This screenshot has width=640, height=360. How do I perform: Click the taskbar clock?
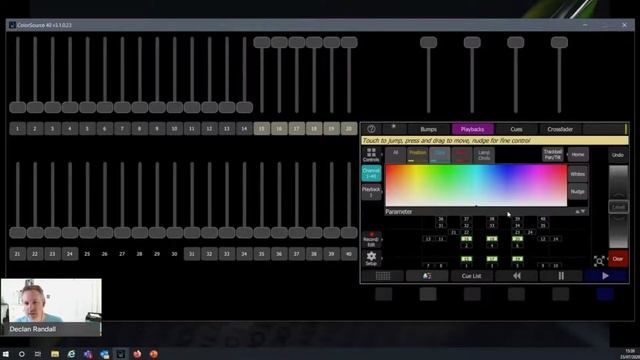coord(630,354)
